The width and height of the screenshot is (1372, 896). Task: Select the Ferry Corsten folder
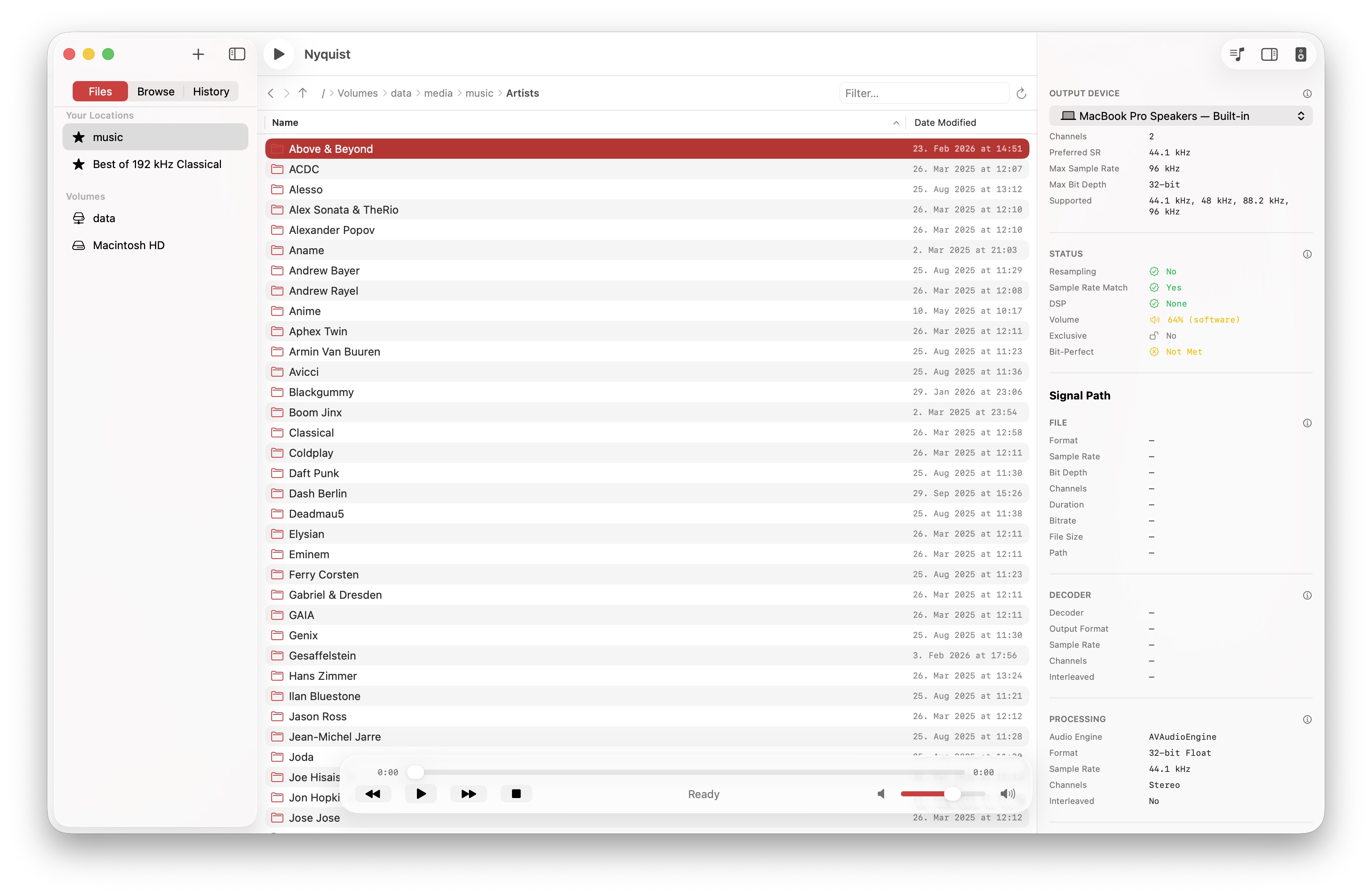point(647,575)
